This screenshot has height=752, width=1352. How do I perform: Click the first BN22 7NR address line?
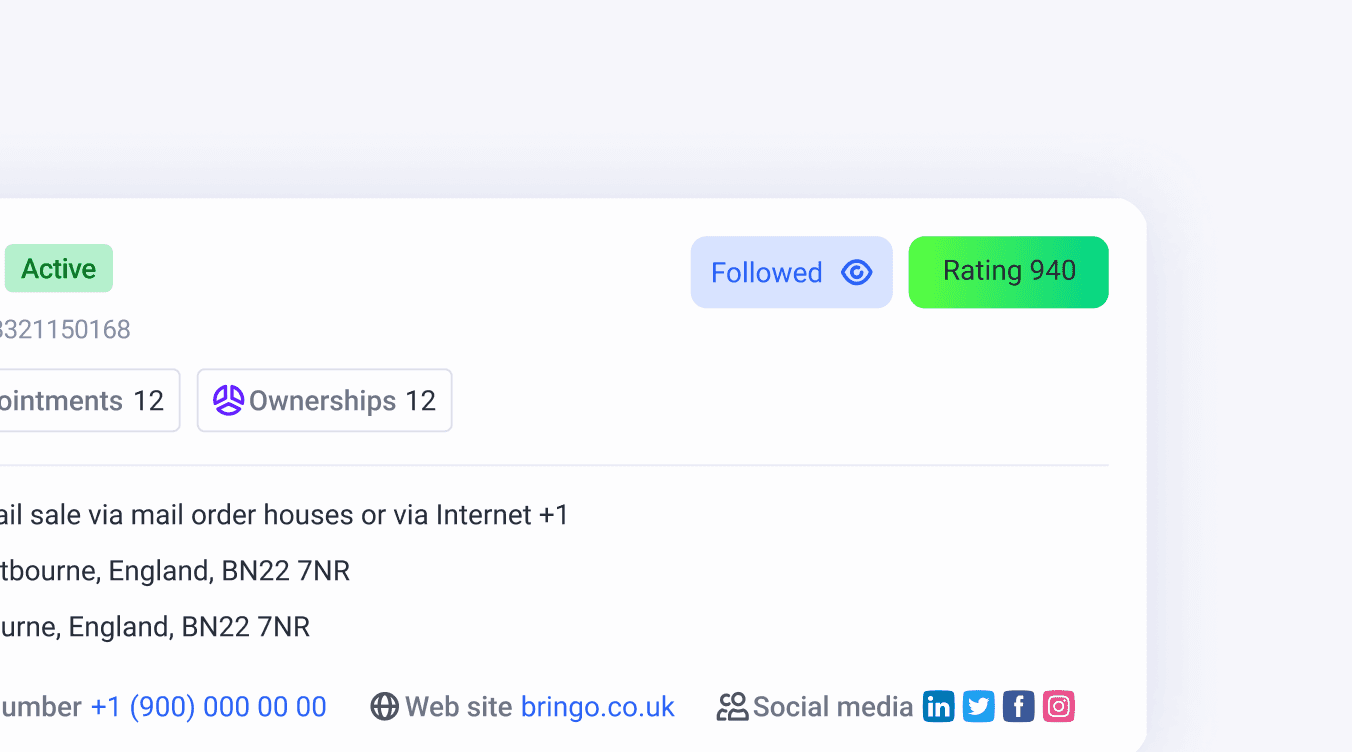point(175,571)
